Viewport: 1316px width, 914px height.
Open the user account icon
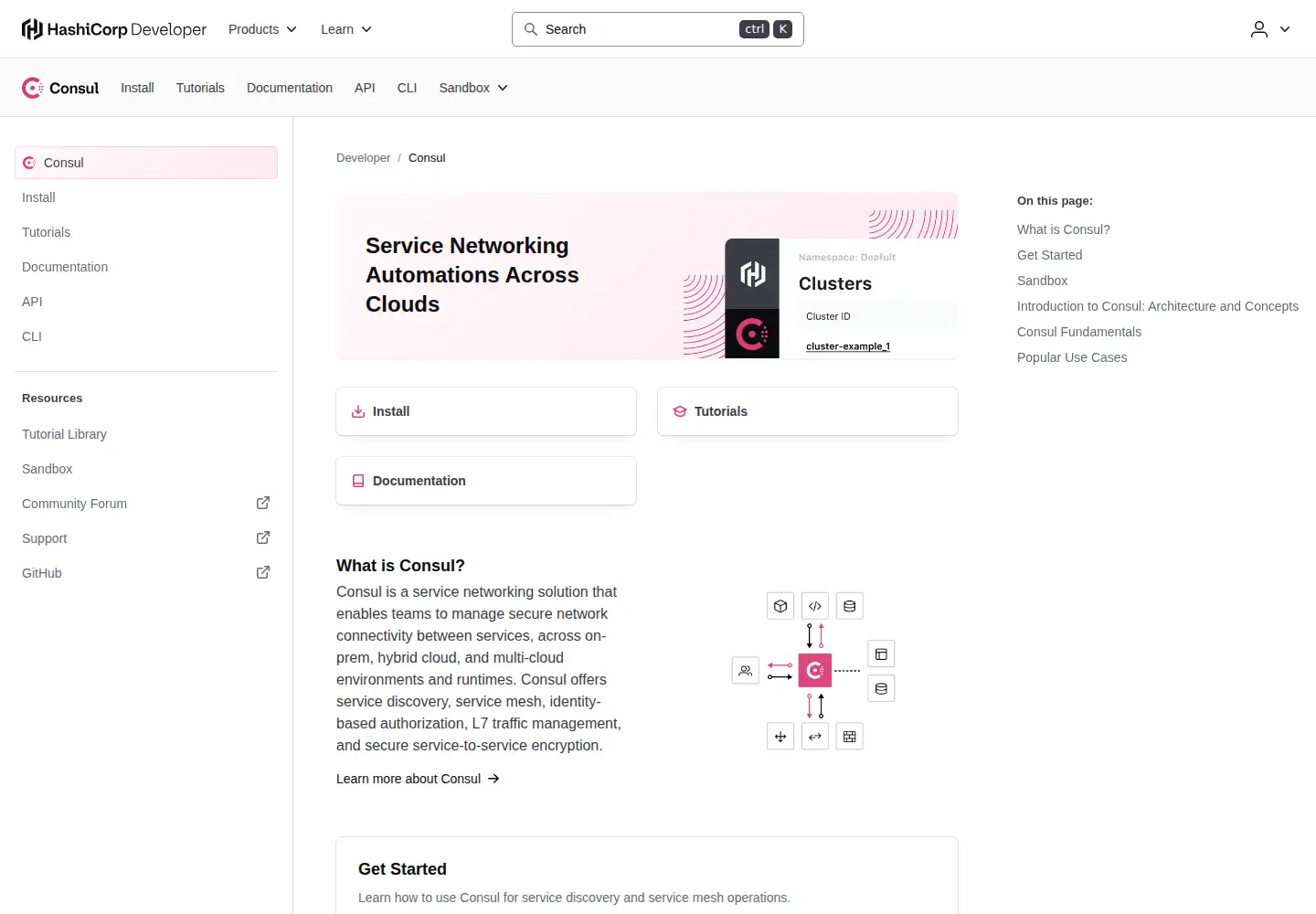(1259, 29)
